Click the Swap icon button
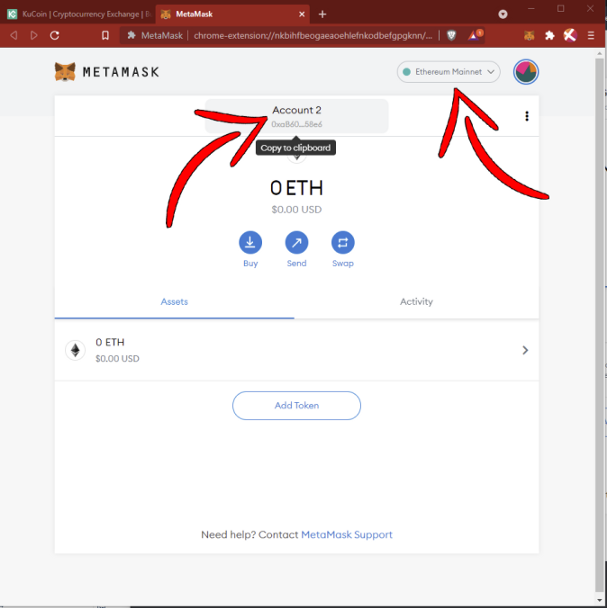This screenshot has height=608, width=607. click(343, 242)
